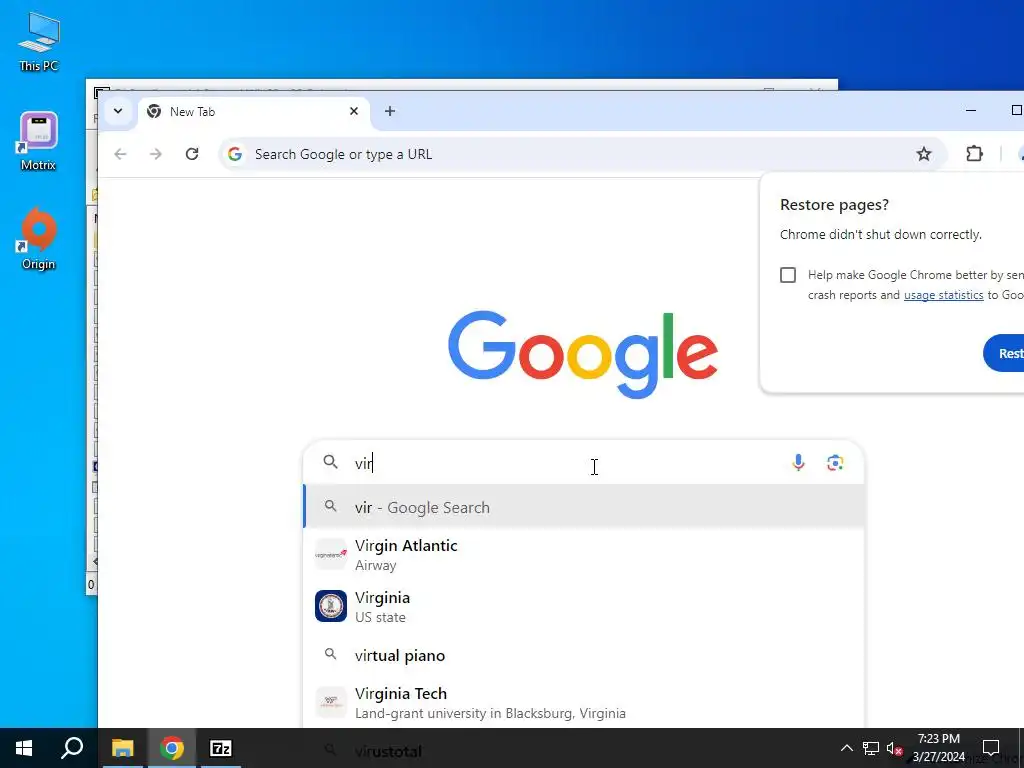This screenshot has height=768, width=1024.
Task: Click the Google logo
Action: pyautogui.click(x=583, y=353)
